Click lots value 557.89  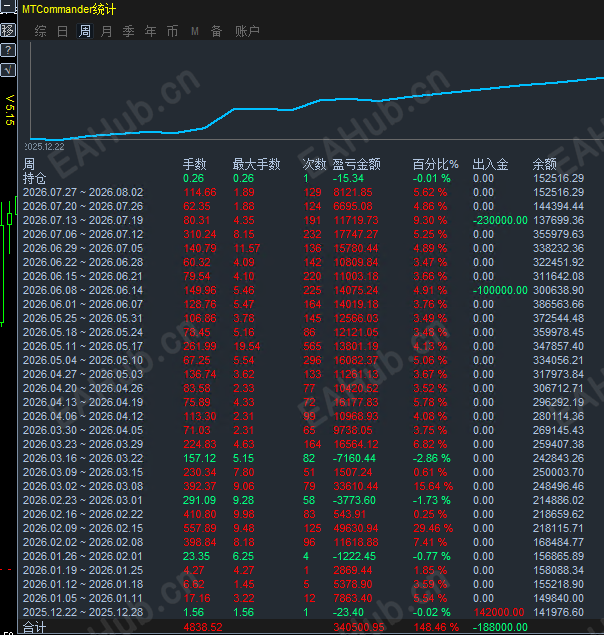tap(200, 528)
